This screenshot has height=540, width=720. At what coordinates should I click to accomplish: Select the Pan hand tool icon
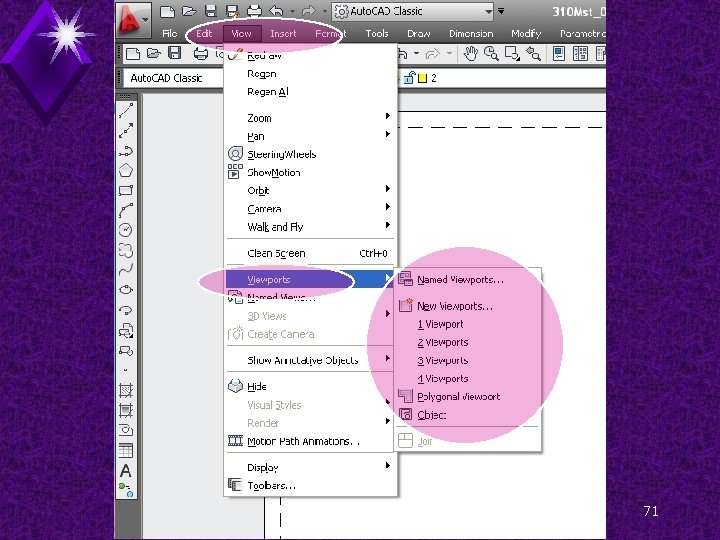pyautogui.click(x=470, y=54)
